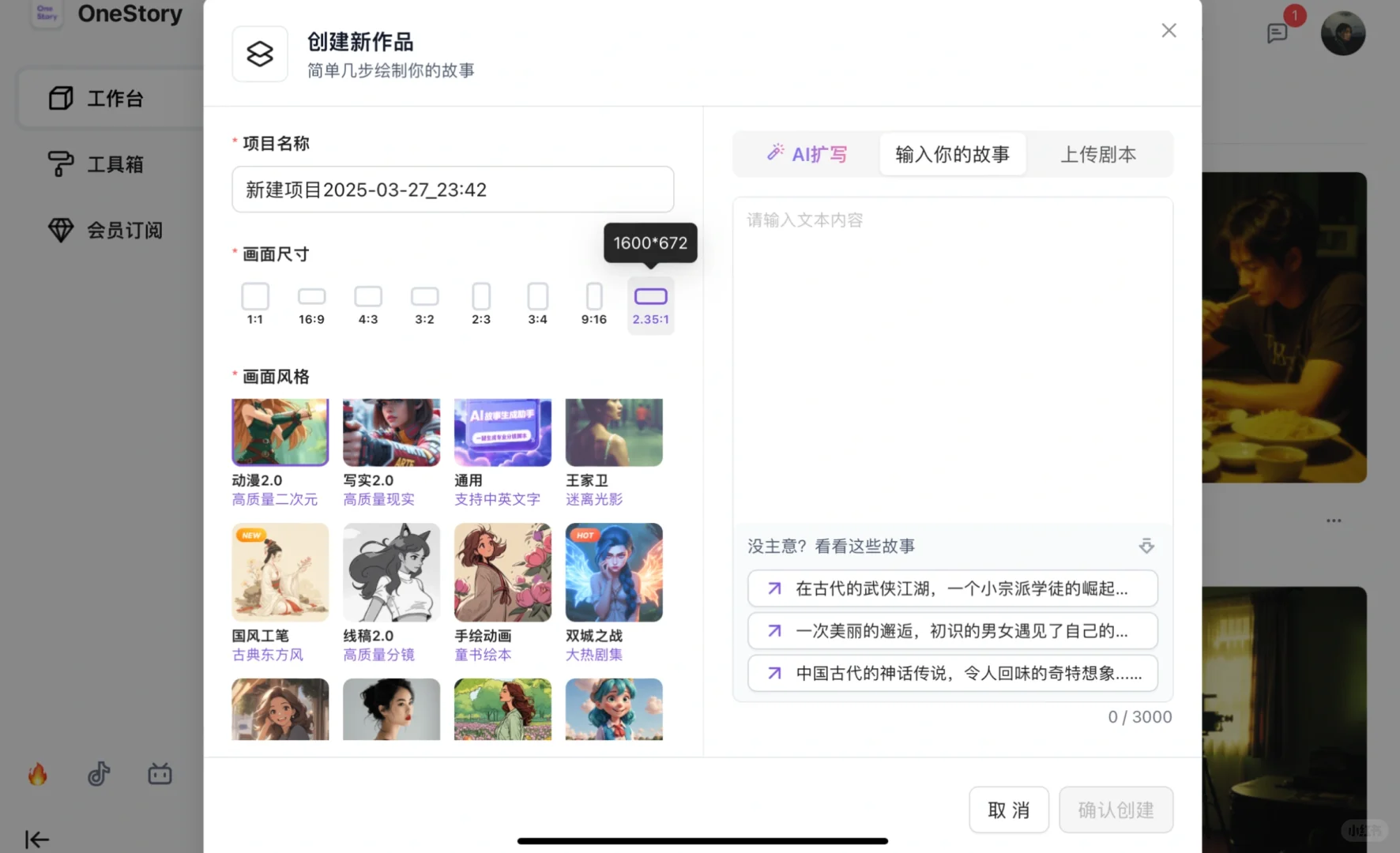This screenshot has width=1400, height=853.
Task: Open the ellipsis options menu on the right
Action: click(1333, 520)
